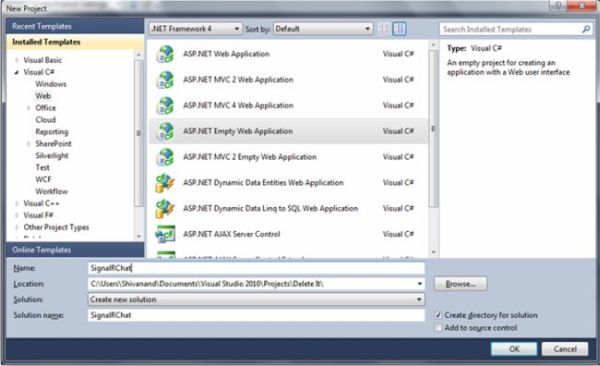Screen dimensions: 600x366
Task: Expand the Other Project Types node
Action: coord(16,227)
